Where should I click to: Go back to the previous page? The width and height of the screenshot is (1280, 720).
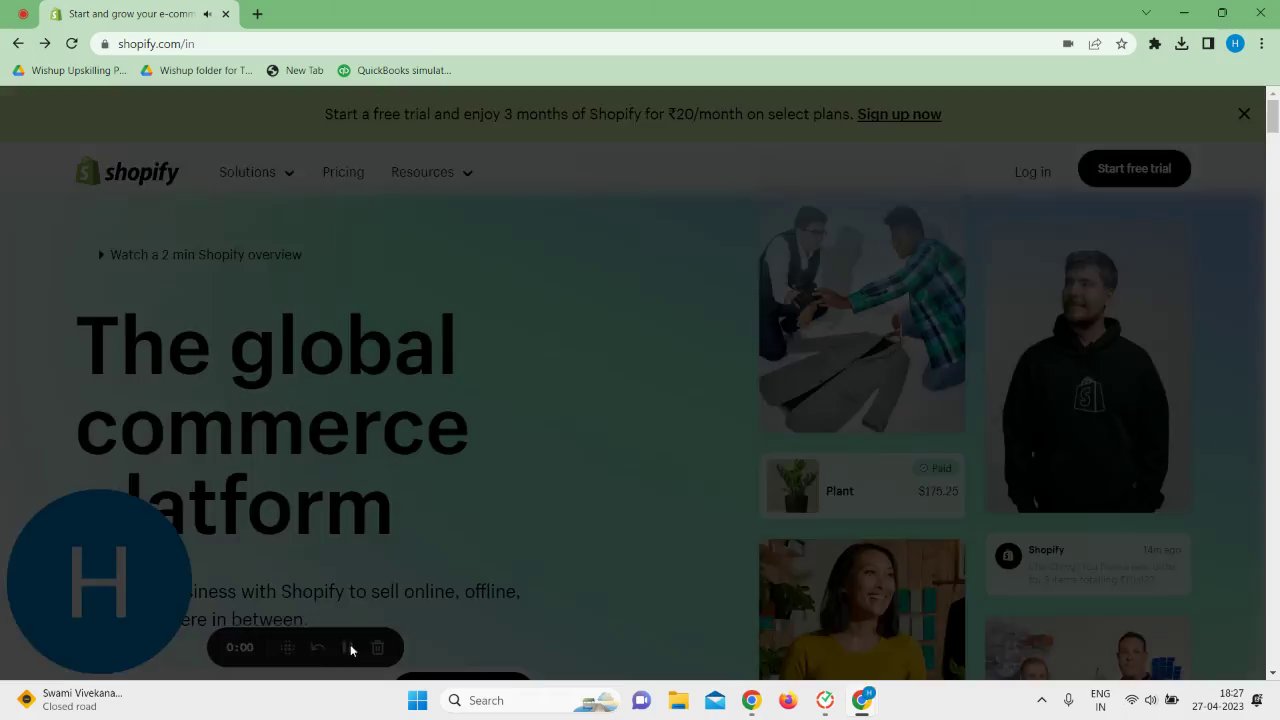tap(18, 44)
